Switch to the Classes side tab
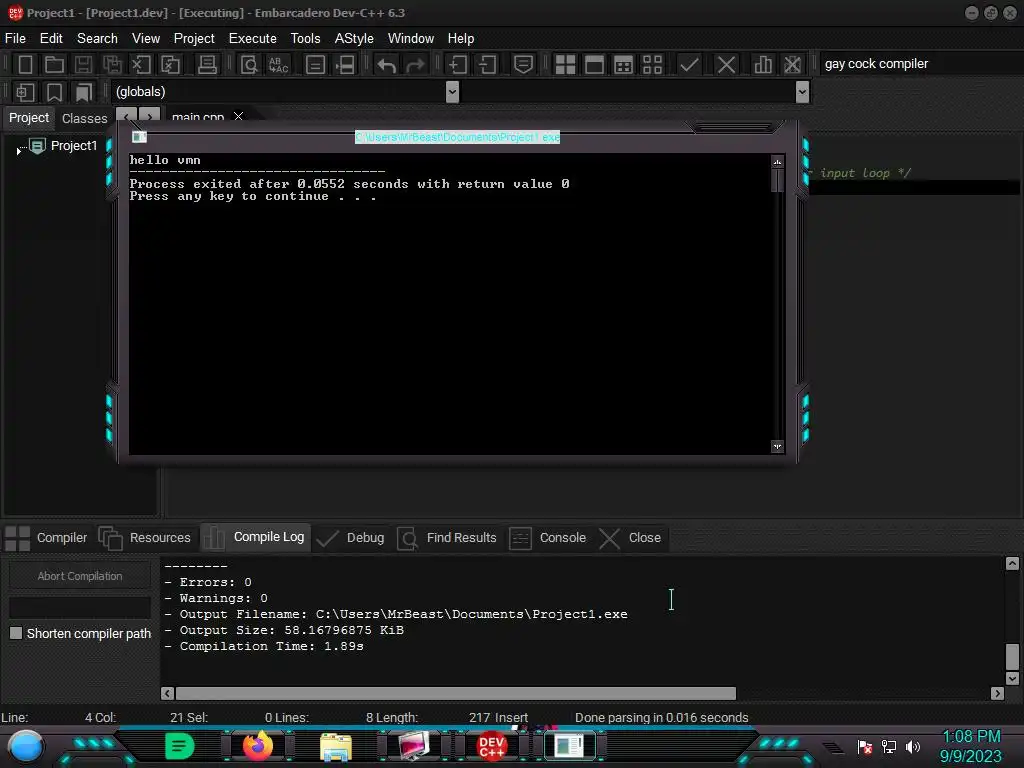The width and height of the screenshot is (1024, 768). click(x=84, y=118)
